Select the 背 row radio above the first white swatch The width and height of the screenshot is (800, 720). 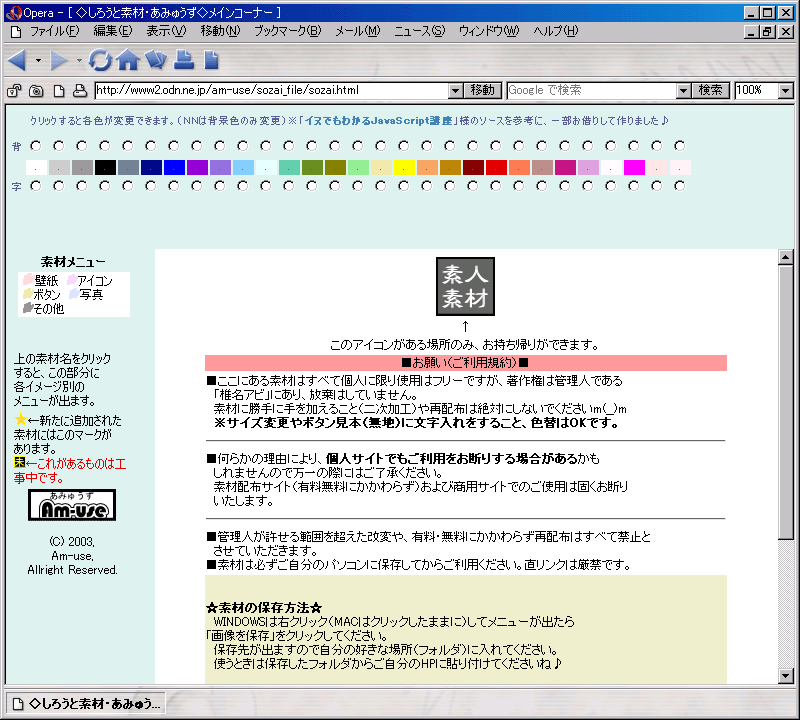coord(36,146)
